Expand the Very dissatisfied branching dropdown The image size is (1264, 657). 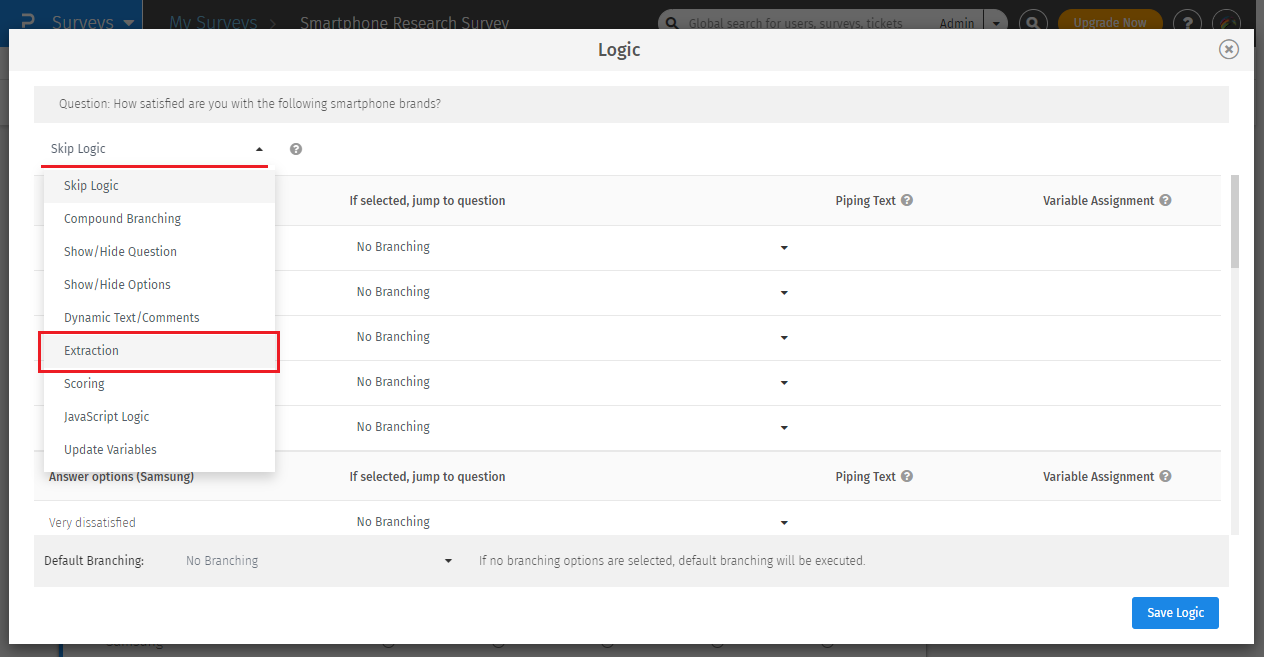784,521
